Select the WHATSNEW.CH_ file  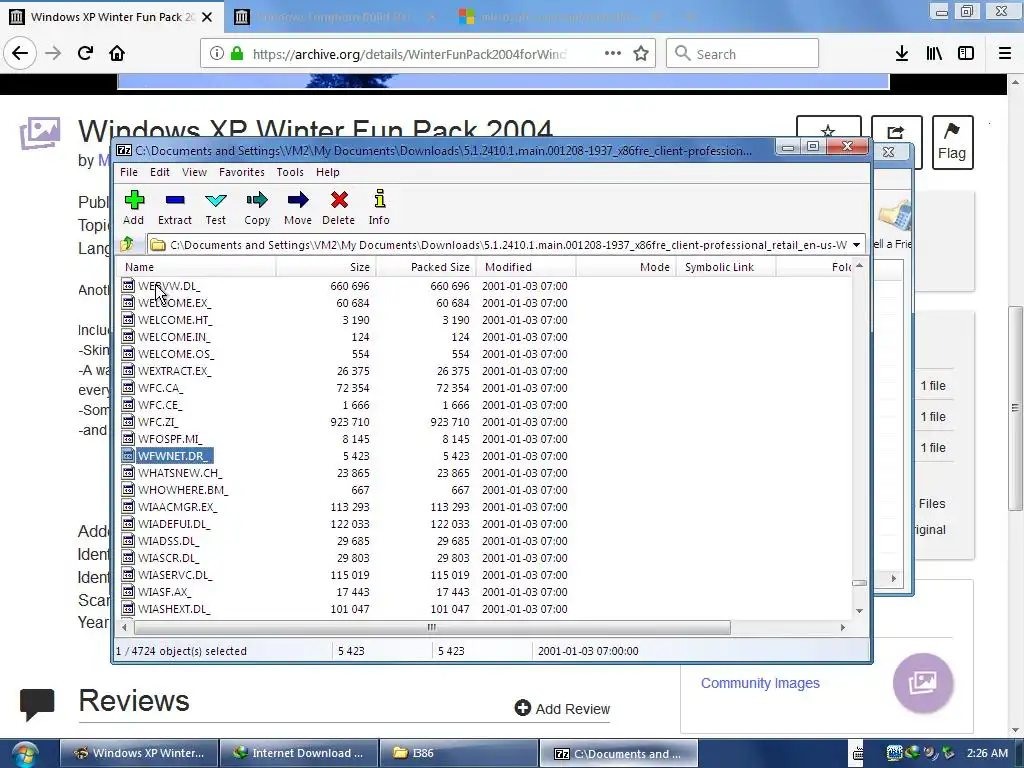[180, 473]
